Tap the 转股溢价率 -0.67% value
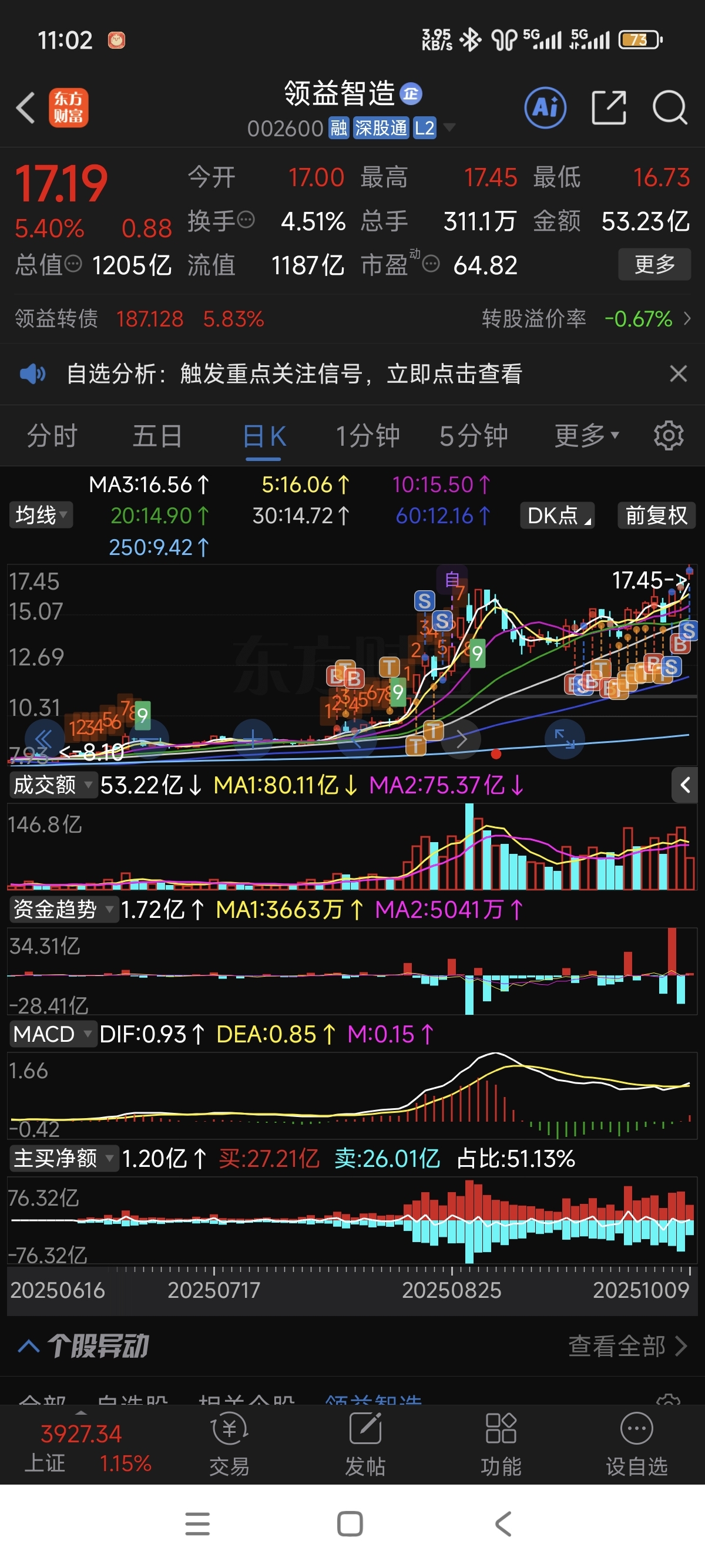 click(x=638, y=318)
